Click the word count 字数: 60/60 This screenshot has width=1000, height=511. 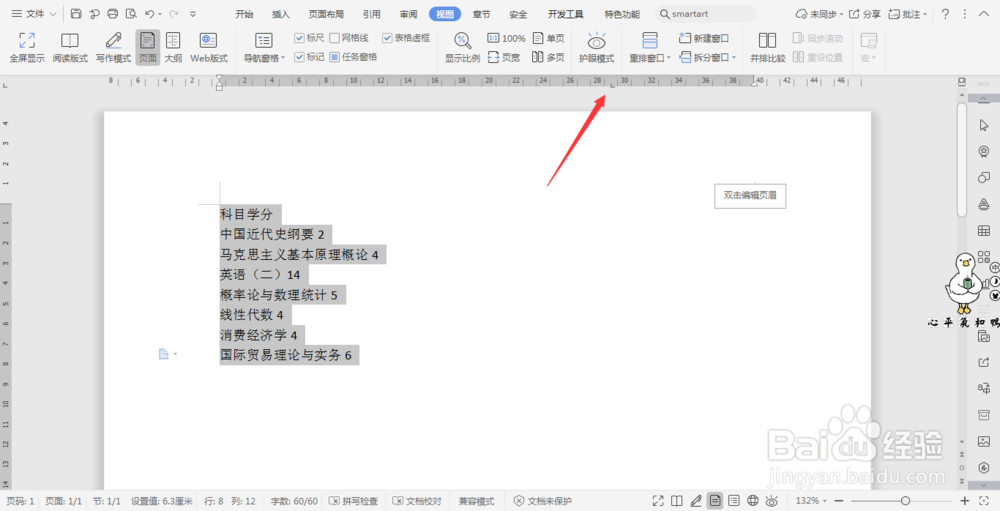(x=294, y=501)
